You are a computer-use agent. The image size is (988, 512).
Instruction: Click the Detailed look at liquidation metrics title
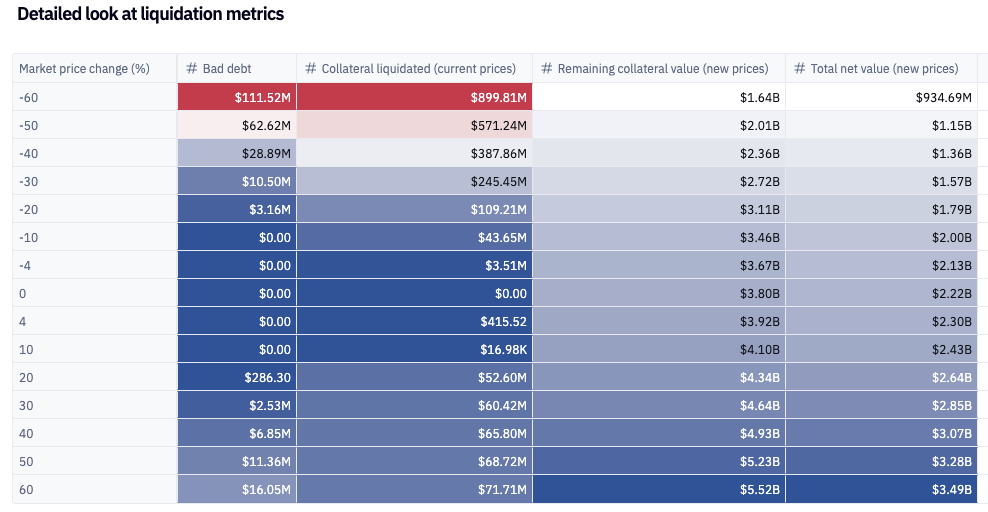tap(151, 14)
